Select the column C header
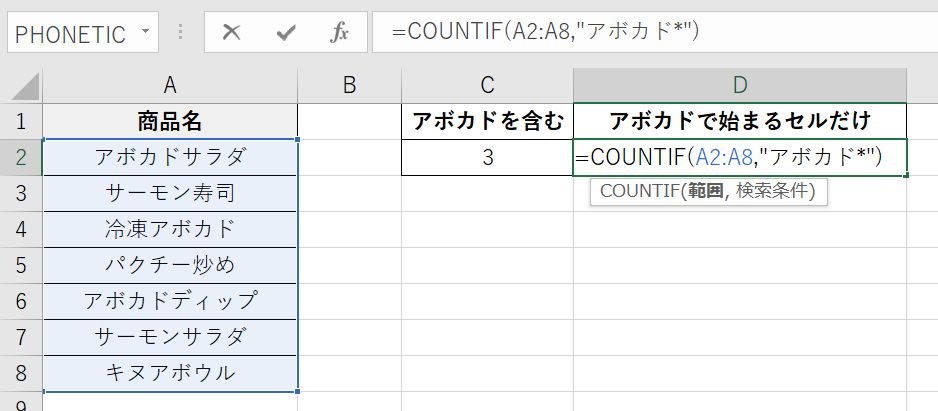The width and height of the screenshot is (938, 411). 487,85
